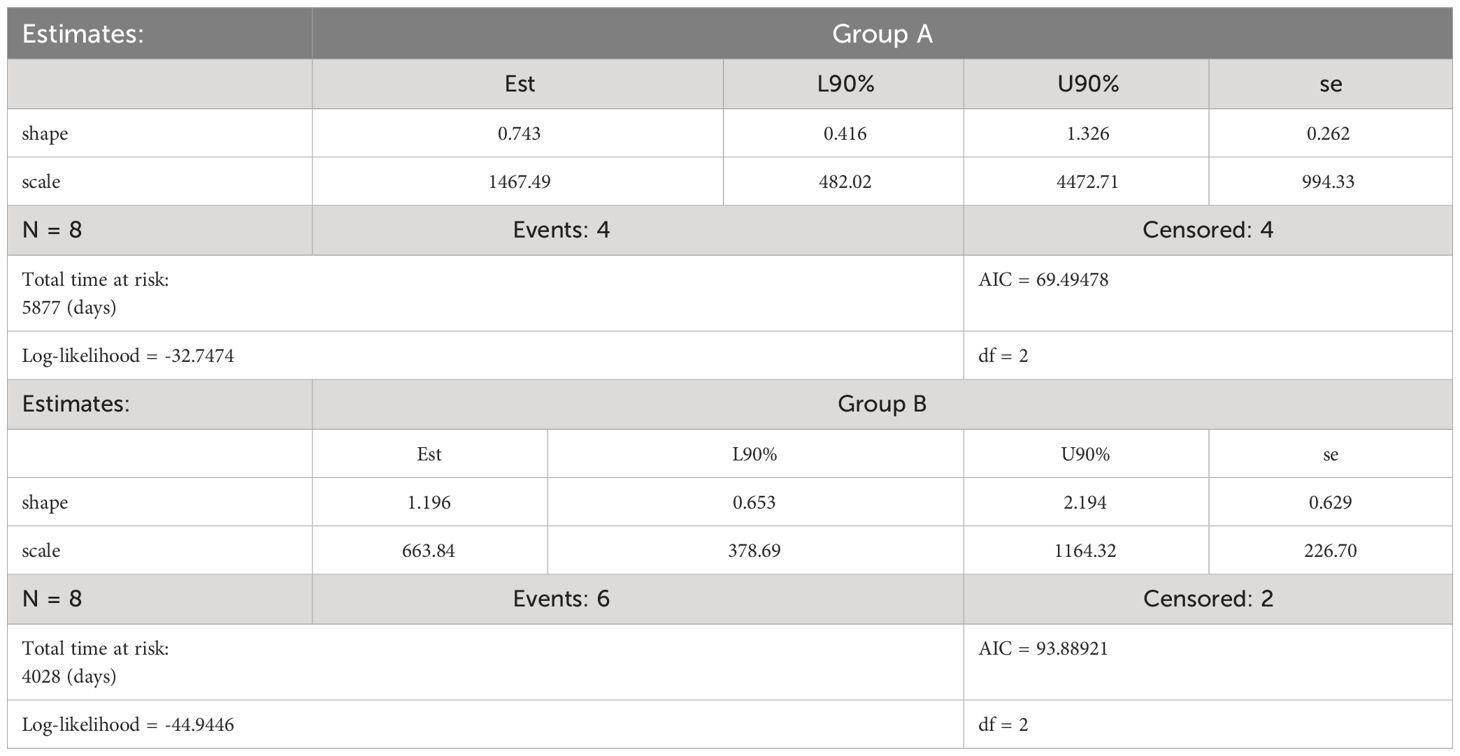Click Total time at risk 5877 days
The width and height of the screenshot is (1460, 756).
(x=486, y=293)
